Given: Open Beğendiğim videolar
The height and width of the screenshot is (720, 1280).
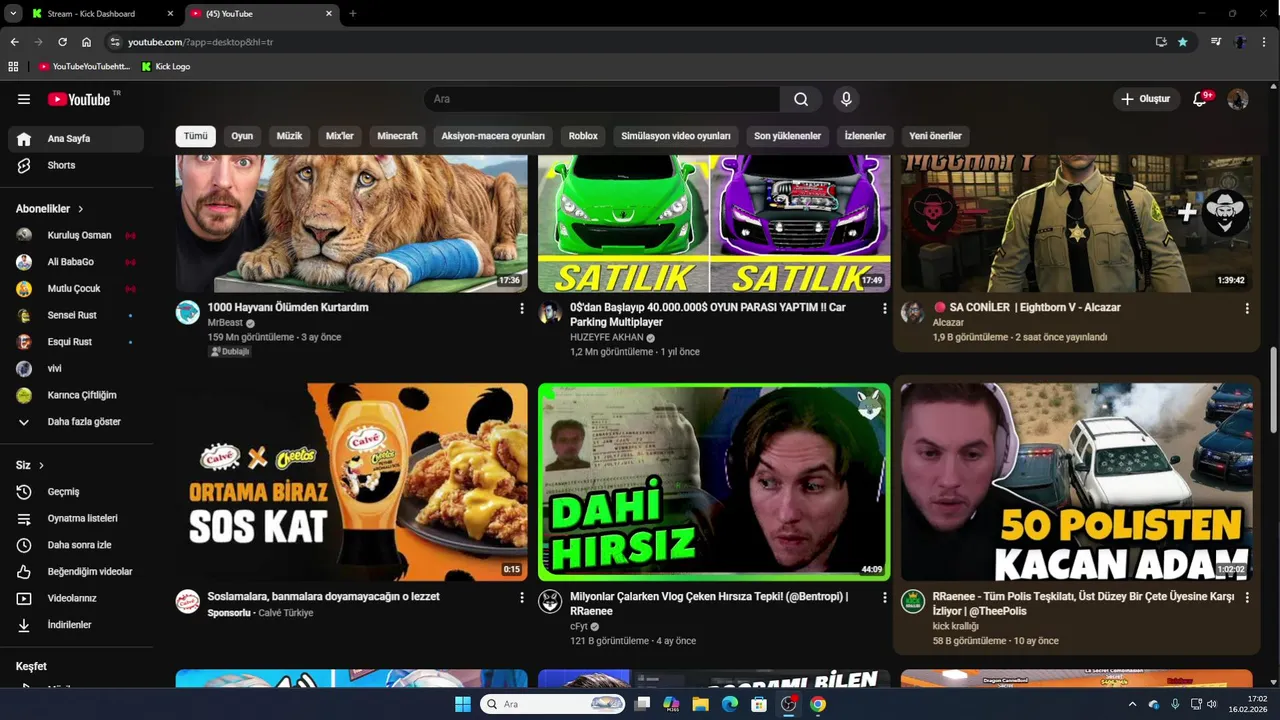Looking at the screenshot, I should (x=76, y=572).
